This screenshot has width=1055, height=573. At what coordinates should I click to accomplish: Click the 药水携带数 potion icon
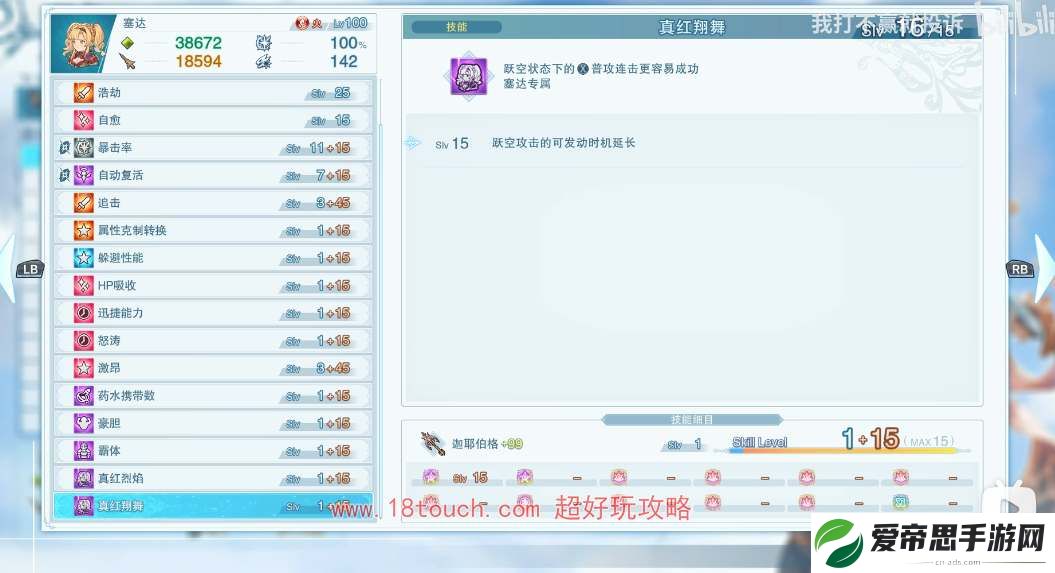pos(83,395)
